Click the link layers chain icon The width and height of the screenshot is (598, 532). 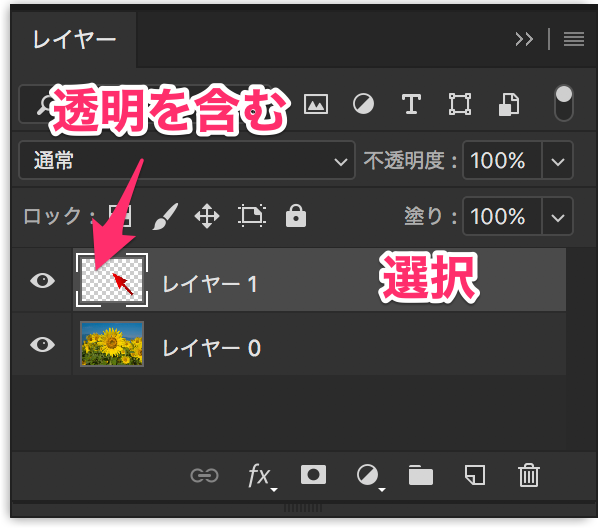pyautogui.click(x=204, y=476)
